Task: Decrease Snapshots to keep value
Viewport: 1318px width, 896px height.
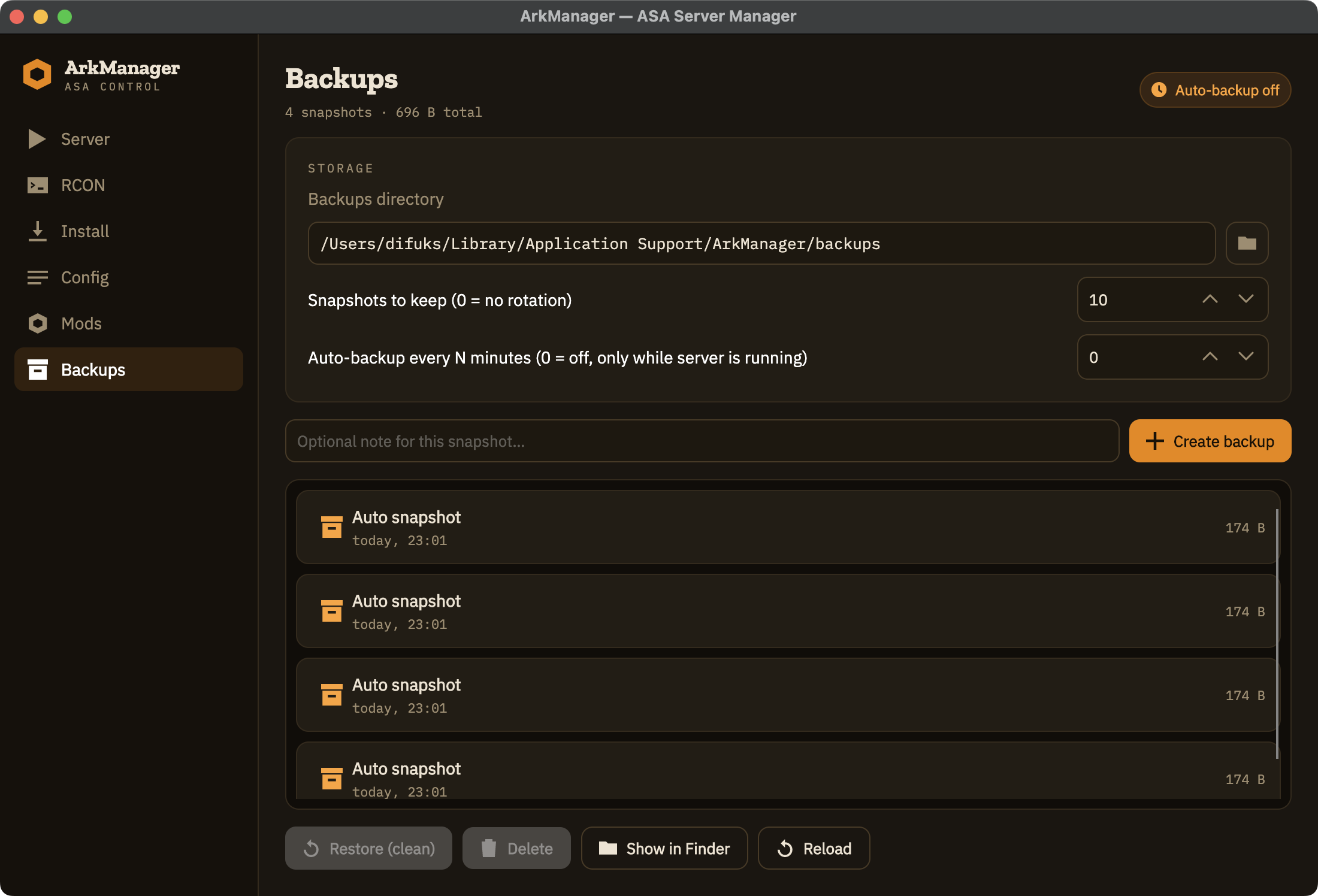Action: [1246, 299]
